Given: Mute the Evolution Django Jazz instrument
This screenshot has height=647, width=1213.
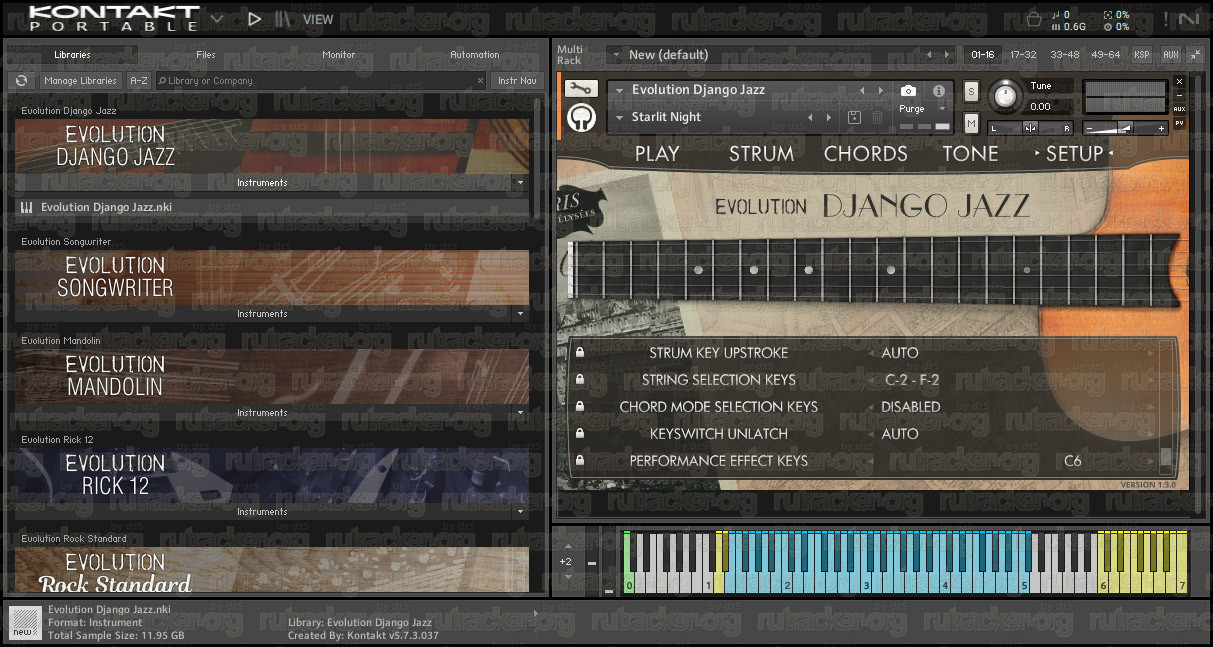Looking at the screenshot, I should tap(971, 123).
